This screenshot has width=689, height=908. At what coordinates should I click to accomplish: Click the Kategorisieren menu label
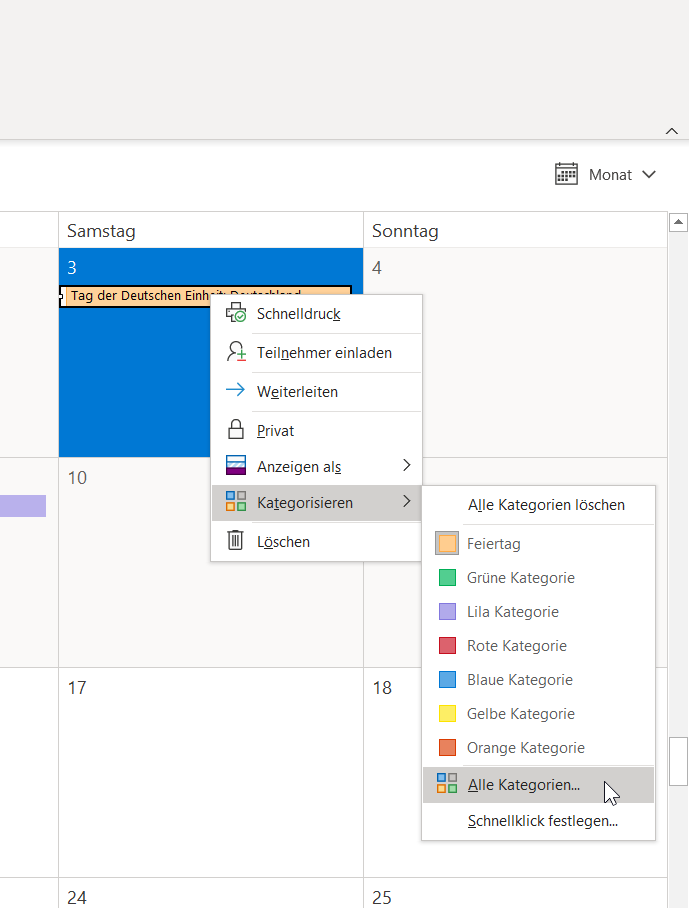pos(305,503)
